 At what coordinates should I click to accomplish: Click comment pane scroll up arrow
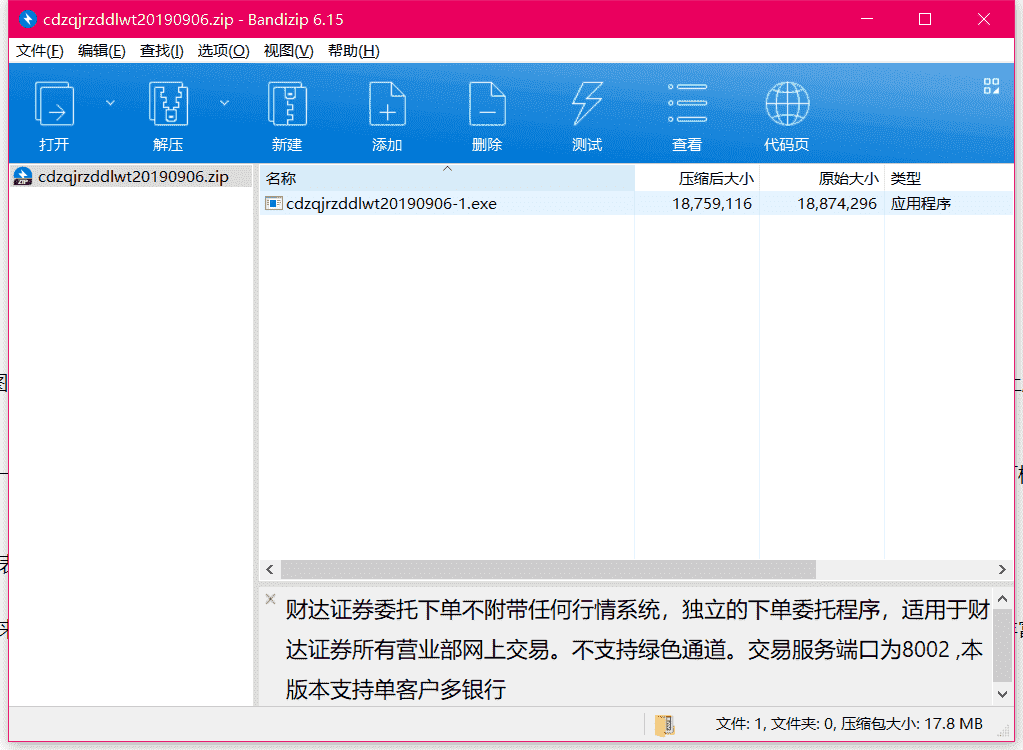click(x=1003, y=599)
